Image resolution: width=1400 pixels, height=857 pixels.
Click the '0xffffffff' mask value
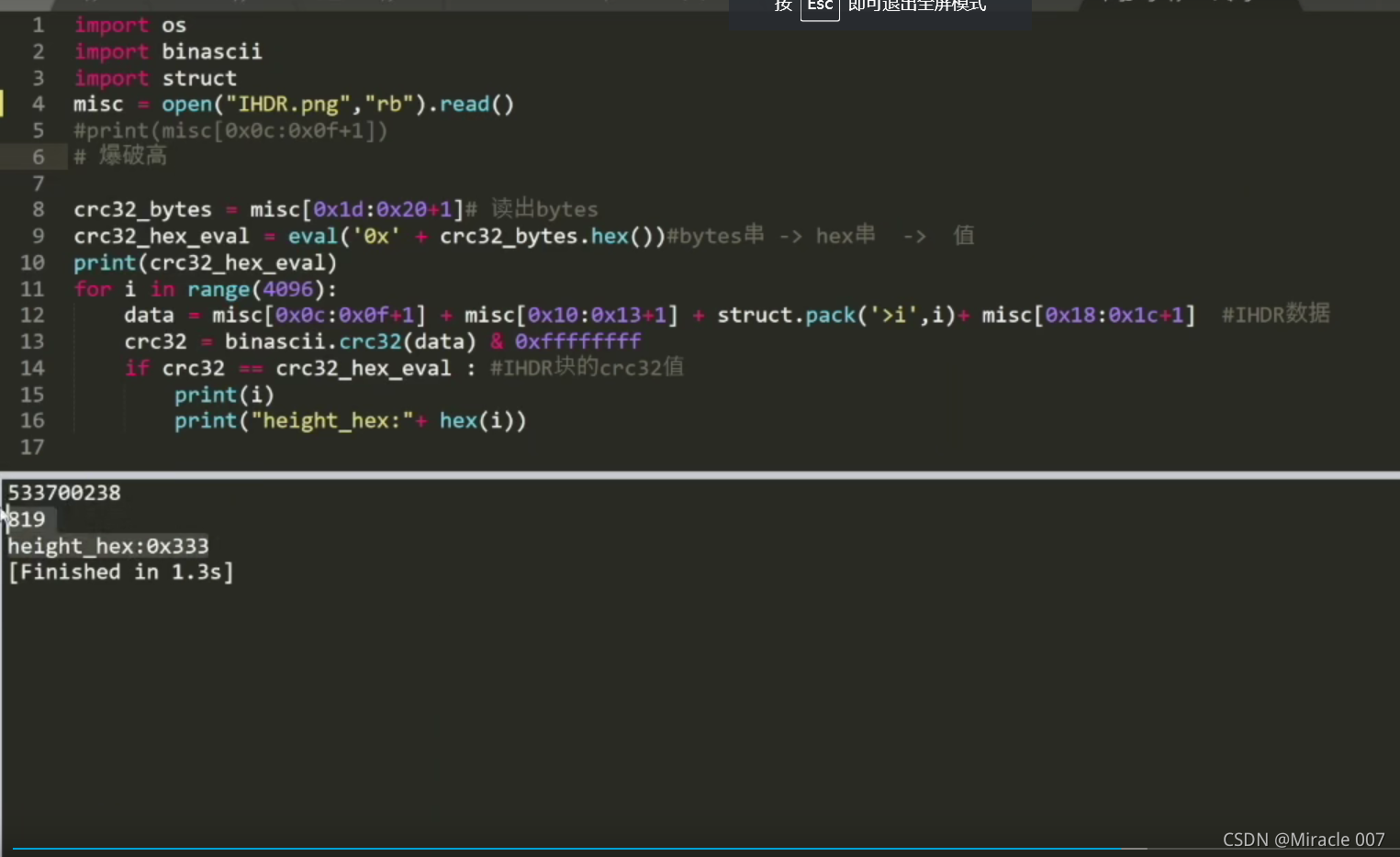tap(578, 341)
